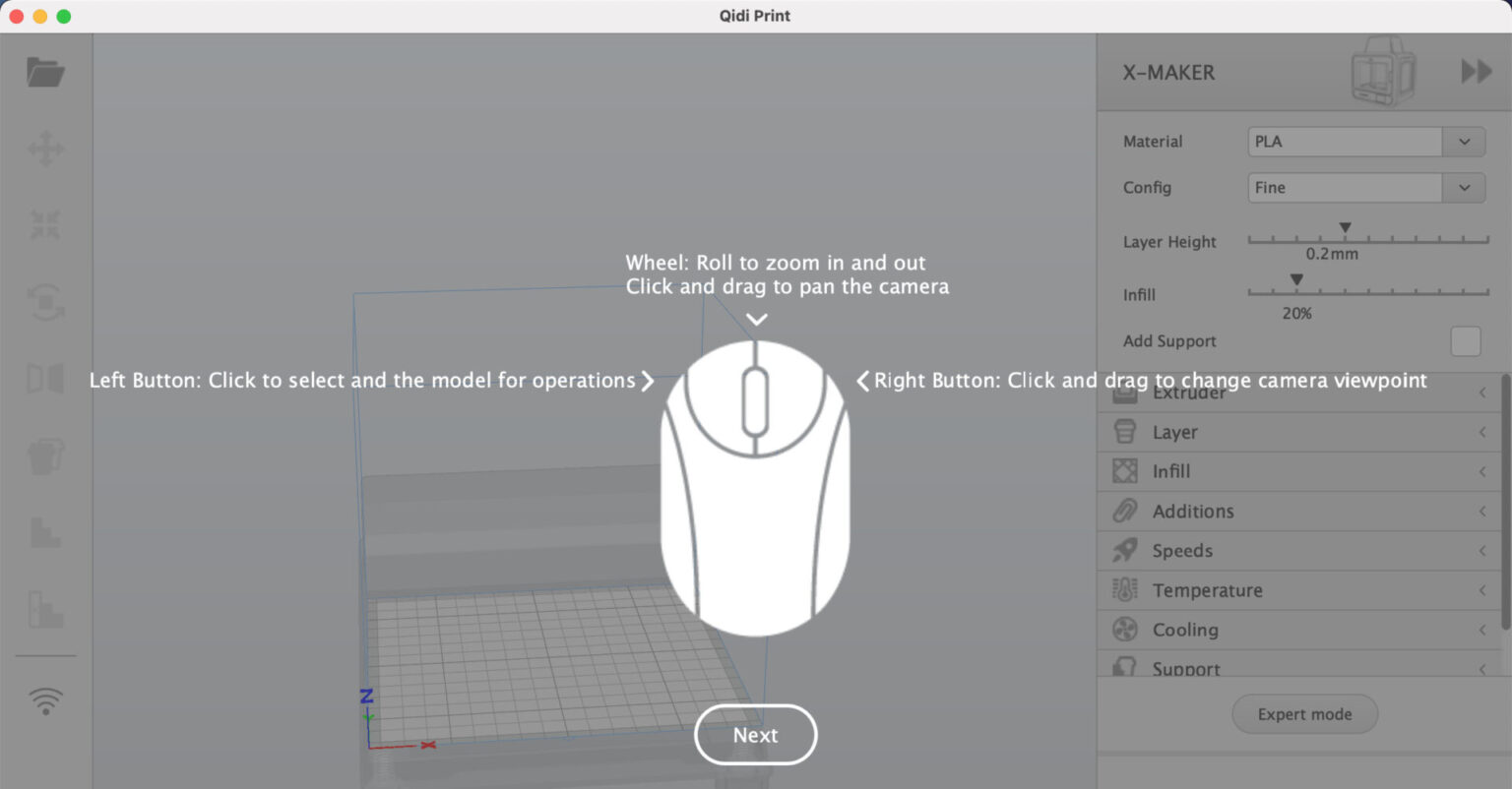
Task: Click the Layer Height slider marker
Action: (x=1345, y=229)
